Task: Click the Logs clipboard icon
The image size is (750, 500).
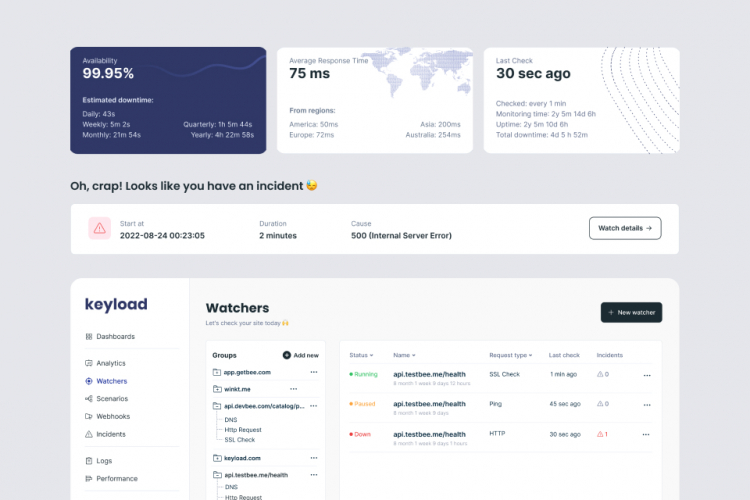Action: pyautogui.click(x=88, y=461)
